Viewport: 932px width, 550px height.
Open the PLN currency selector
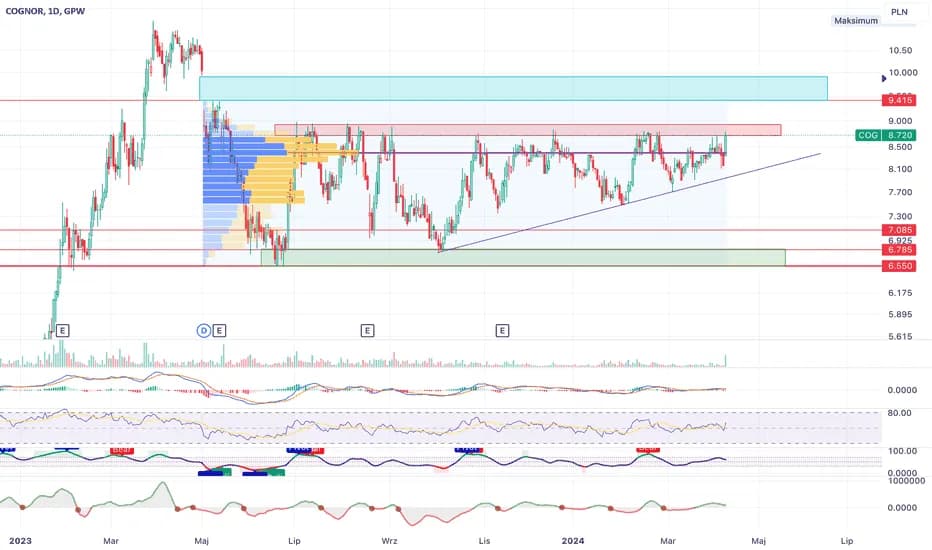[900, 14]
